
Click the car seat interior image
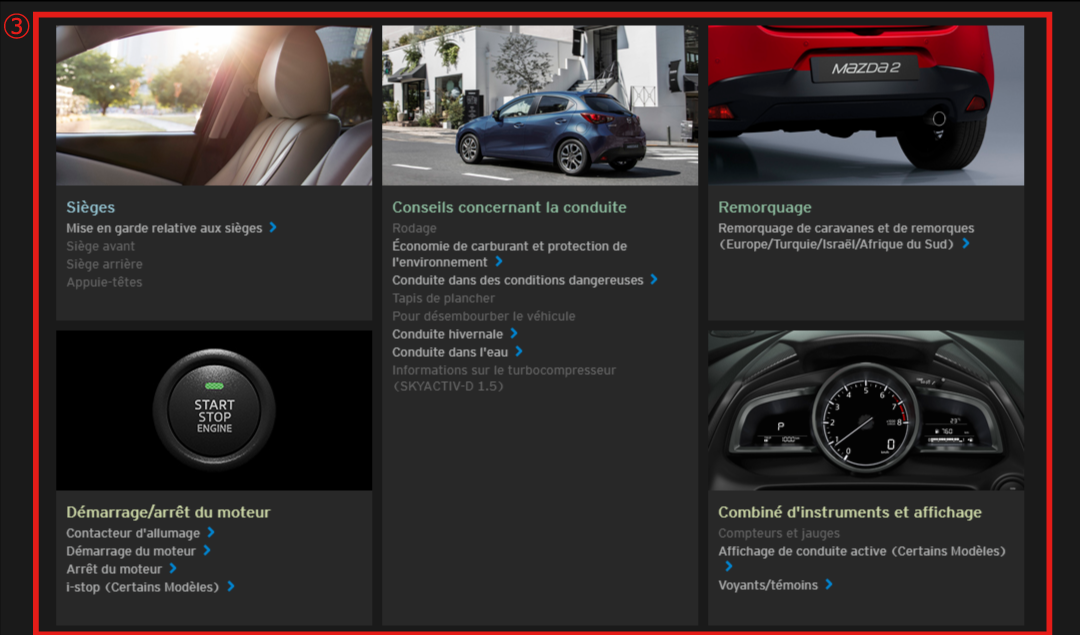(214, 105)
